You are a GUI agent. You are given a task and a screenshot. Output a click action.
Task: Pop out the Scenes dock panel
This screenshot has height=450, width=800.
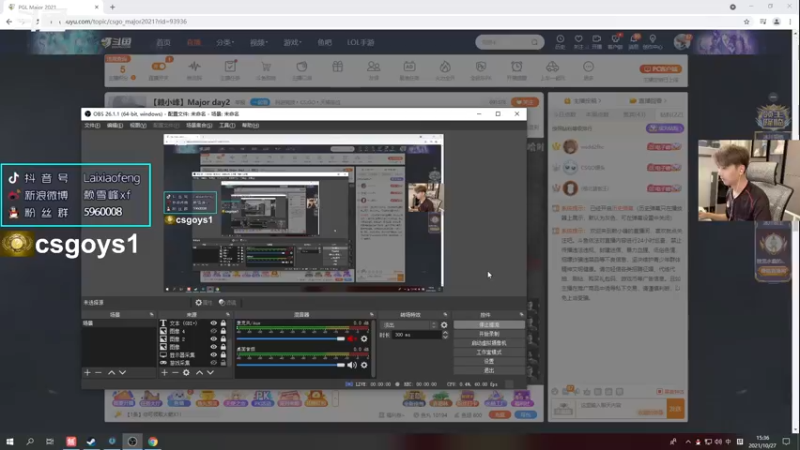[x=152, y=315]
